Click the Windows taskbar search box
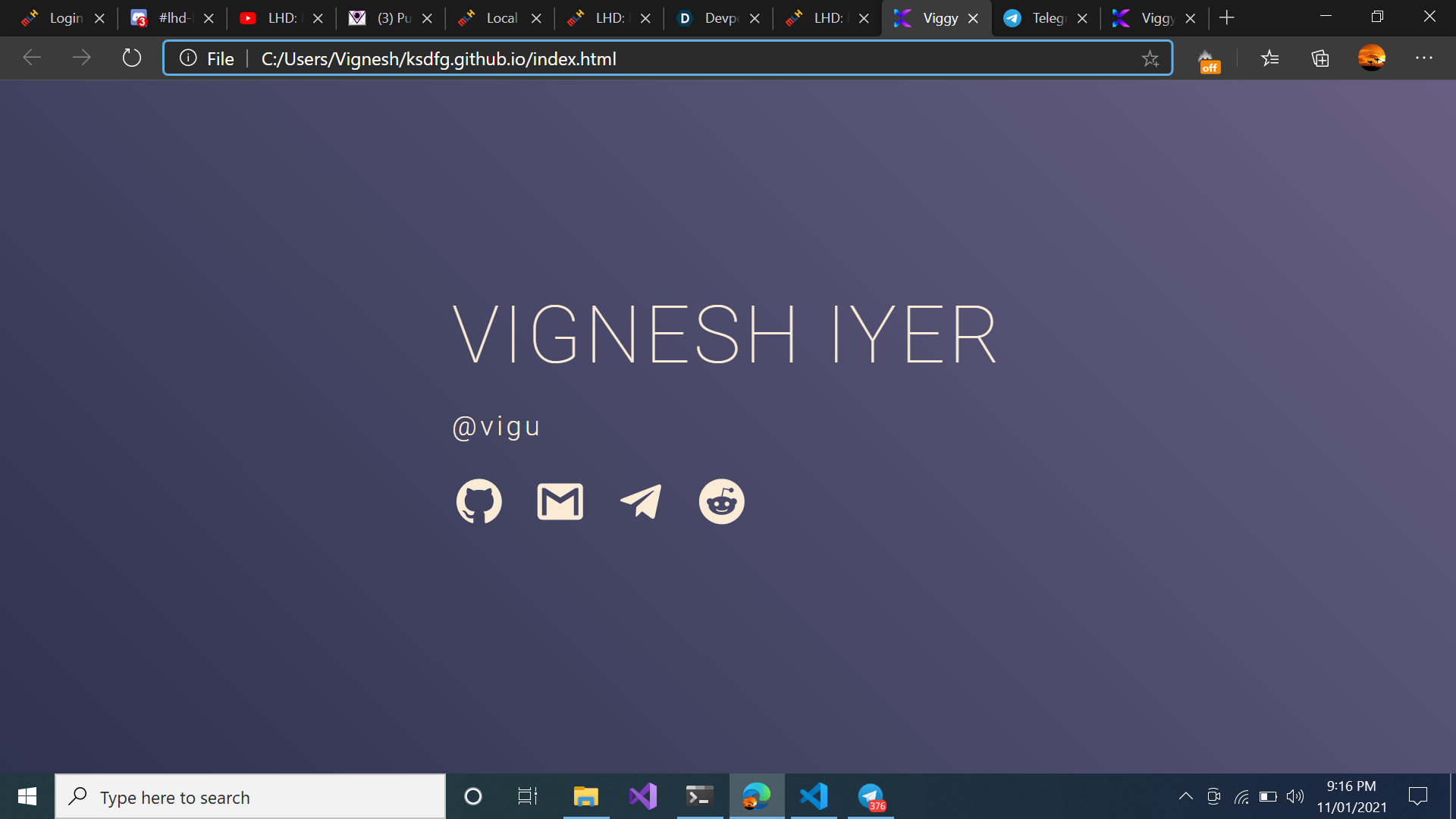This screenshot has width=1456, height=819. click(250, 797)
